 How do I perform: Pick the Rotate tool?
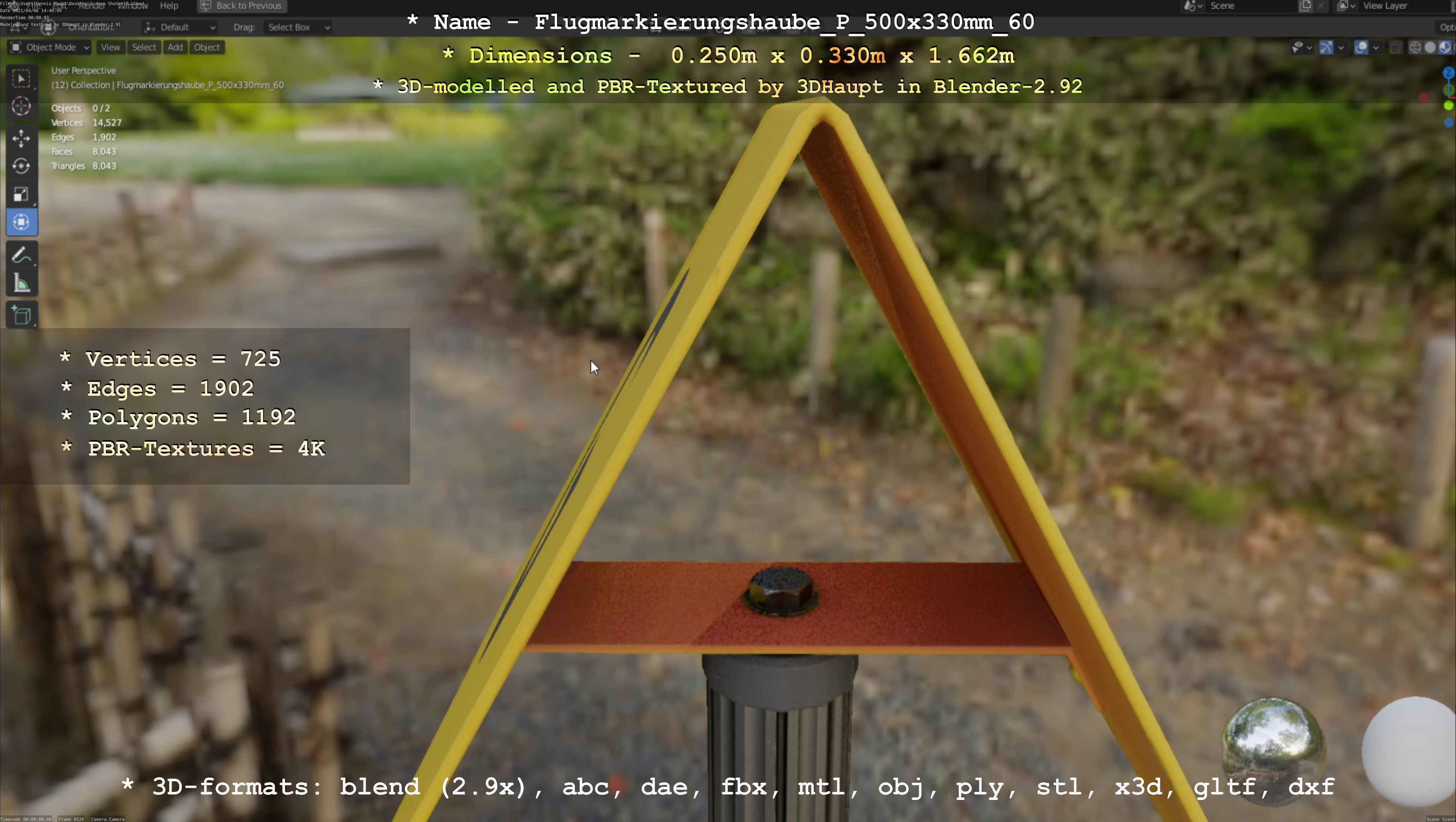pyautogui.click(x=21, y=166)
